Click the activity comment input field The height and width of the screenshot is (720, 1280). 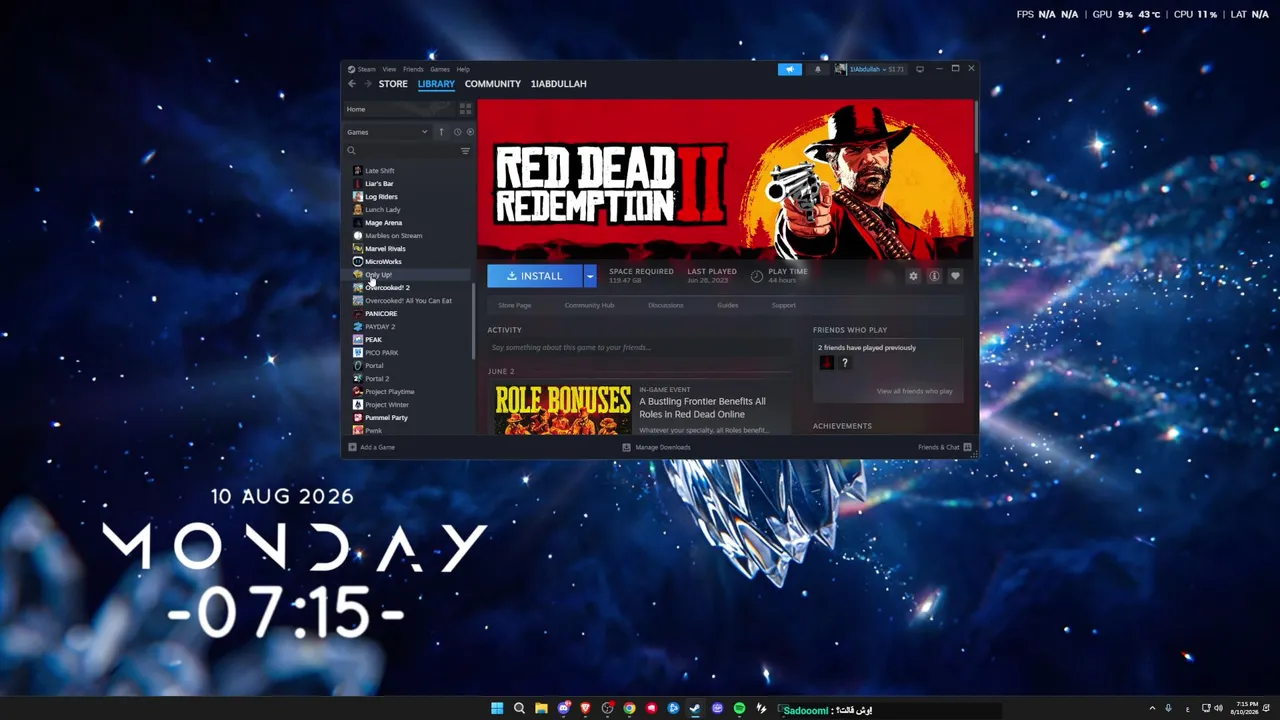pos(640,347)
